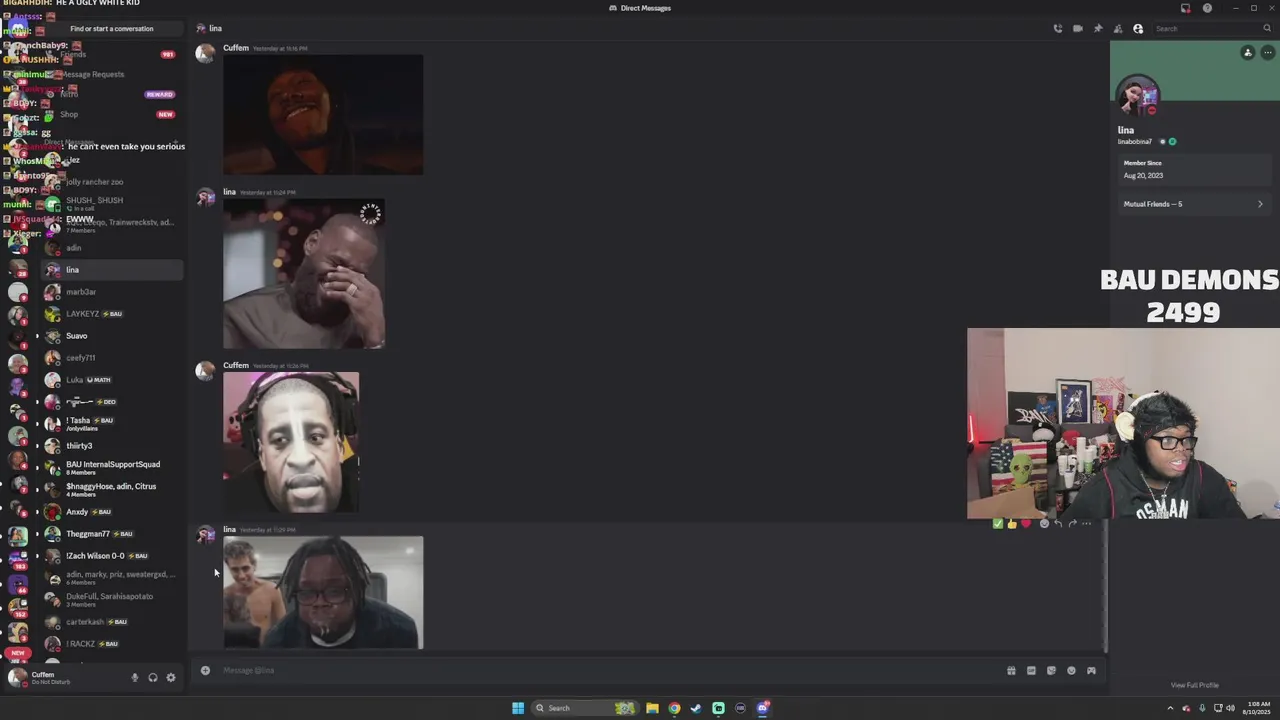Open lina's laughing man GIF
The height and width of the screenshot is (720, 1280).
tap(304, 274)
